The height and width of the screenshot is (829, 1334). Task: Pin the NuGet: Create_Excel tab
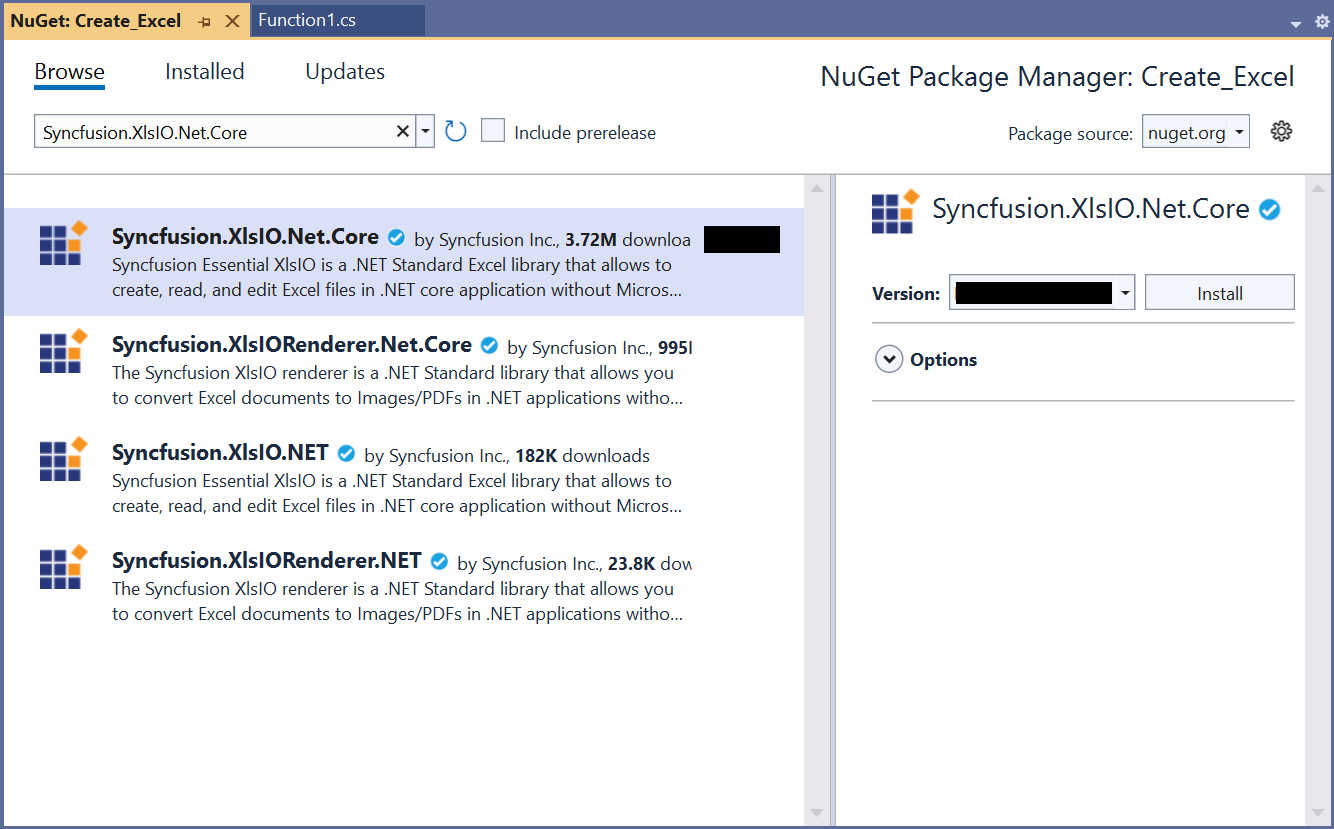pos(205,21)
